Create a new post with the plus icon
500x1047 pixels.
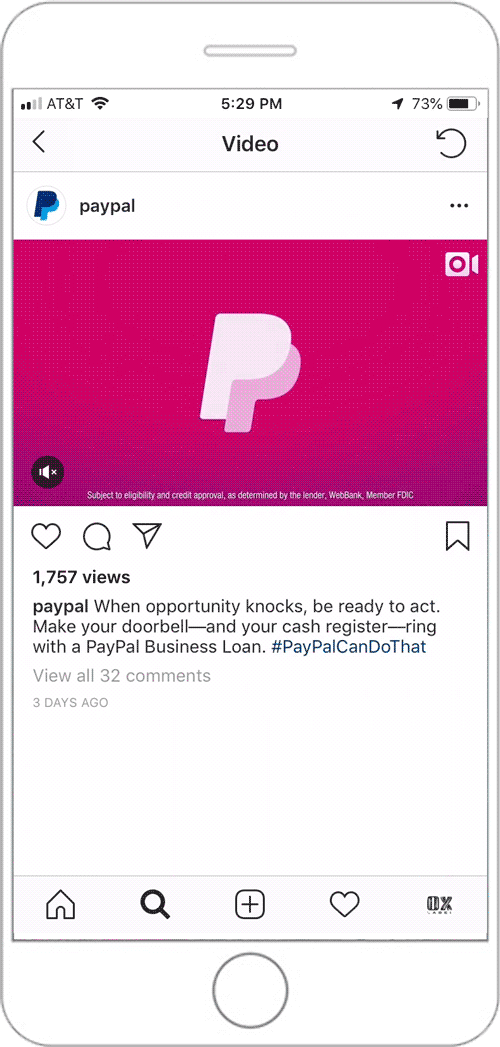(250, 905)
